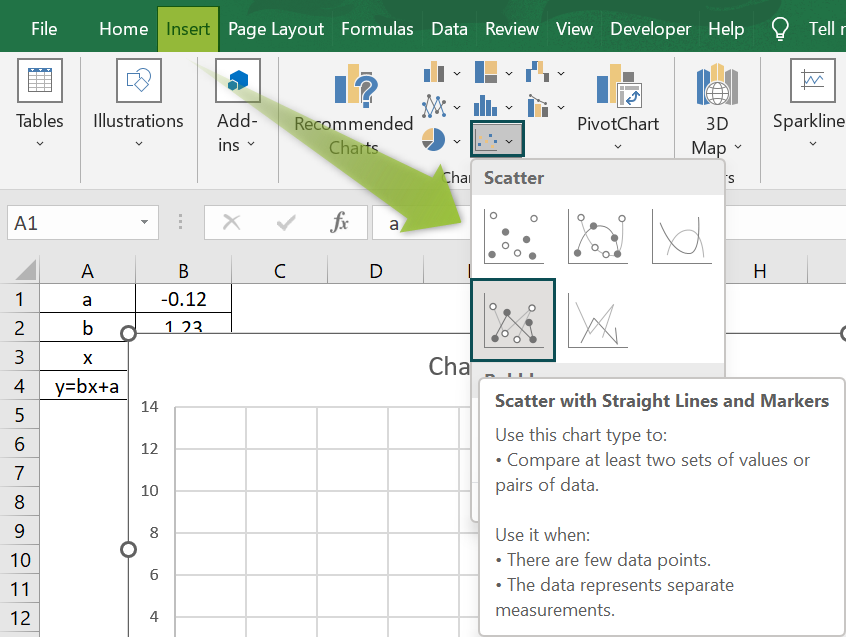
Task: Select column C header
Action: pyautogui.click(x=279, y=270)
